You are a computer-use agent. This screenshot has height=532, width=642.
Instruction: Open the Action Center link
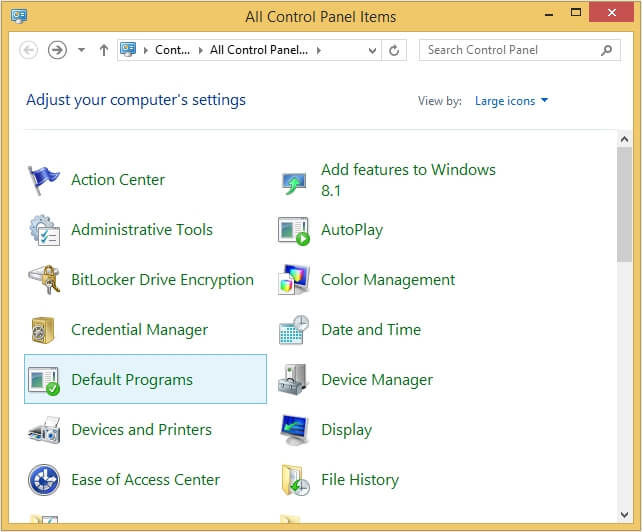pos(118,180)
